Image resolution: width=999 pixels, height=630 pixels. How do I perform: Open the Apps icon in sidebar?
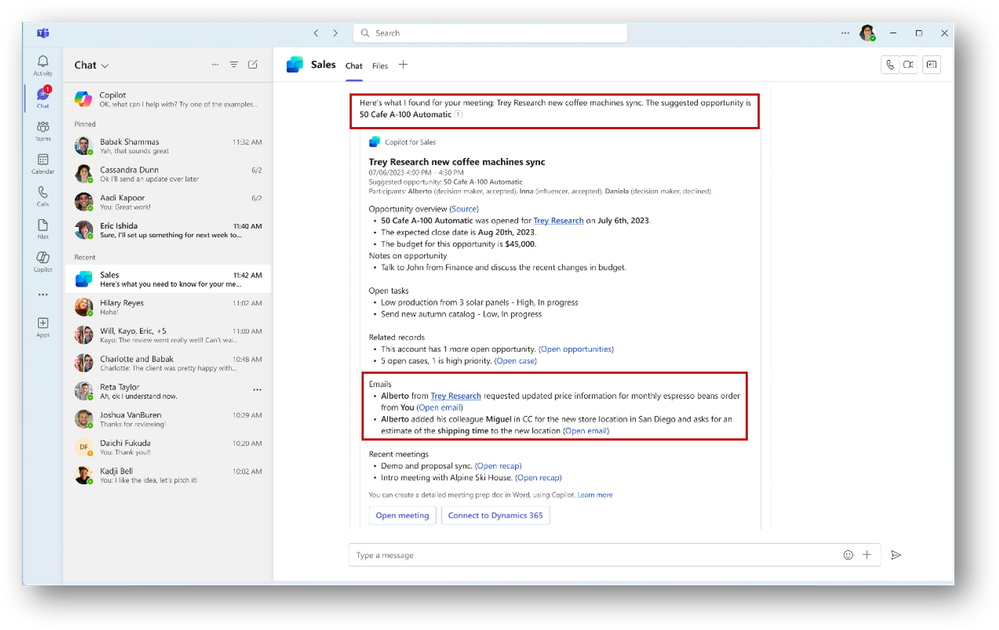tap(43, 326)
